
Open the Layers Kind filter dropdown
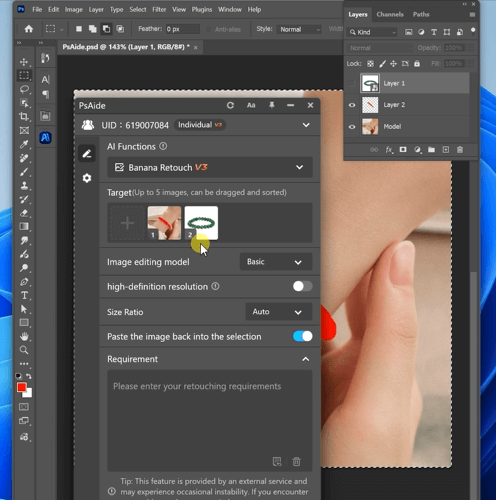tap(372, 32)
